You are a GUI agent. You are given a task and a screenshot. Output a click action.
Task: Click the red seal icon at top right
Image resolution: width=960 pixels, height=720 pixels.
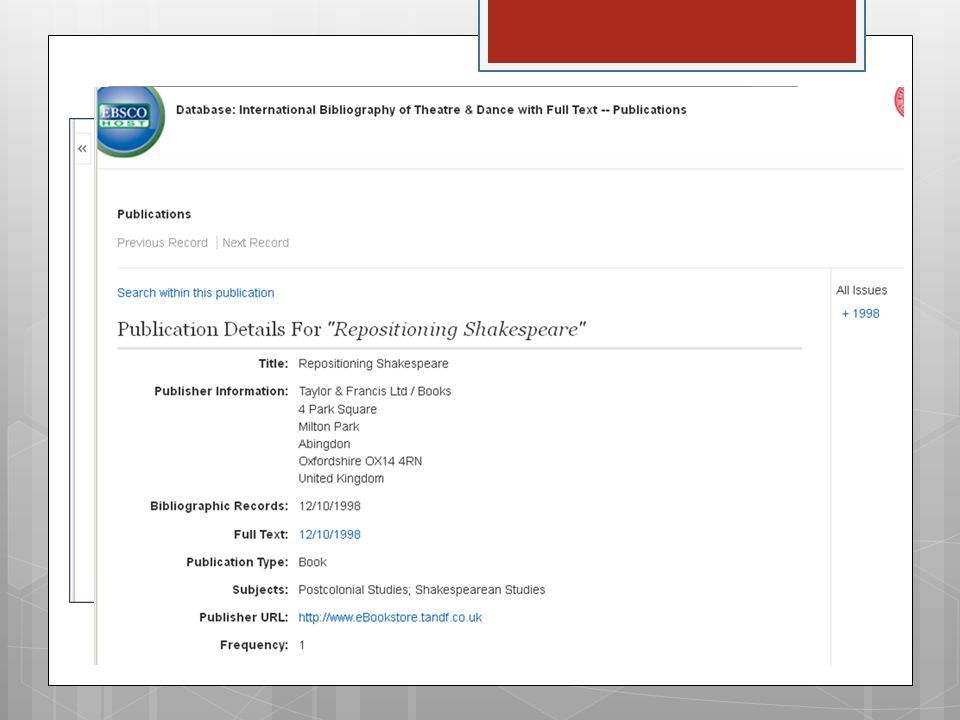pyautogui.click(x=899, y=102)
